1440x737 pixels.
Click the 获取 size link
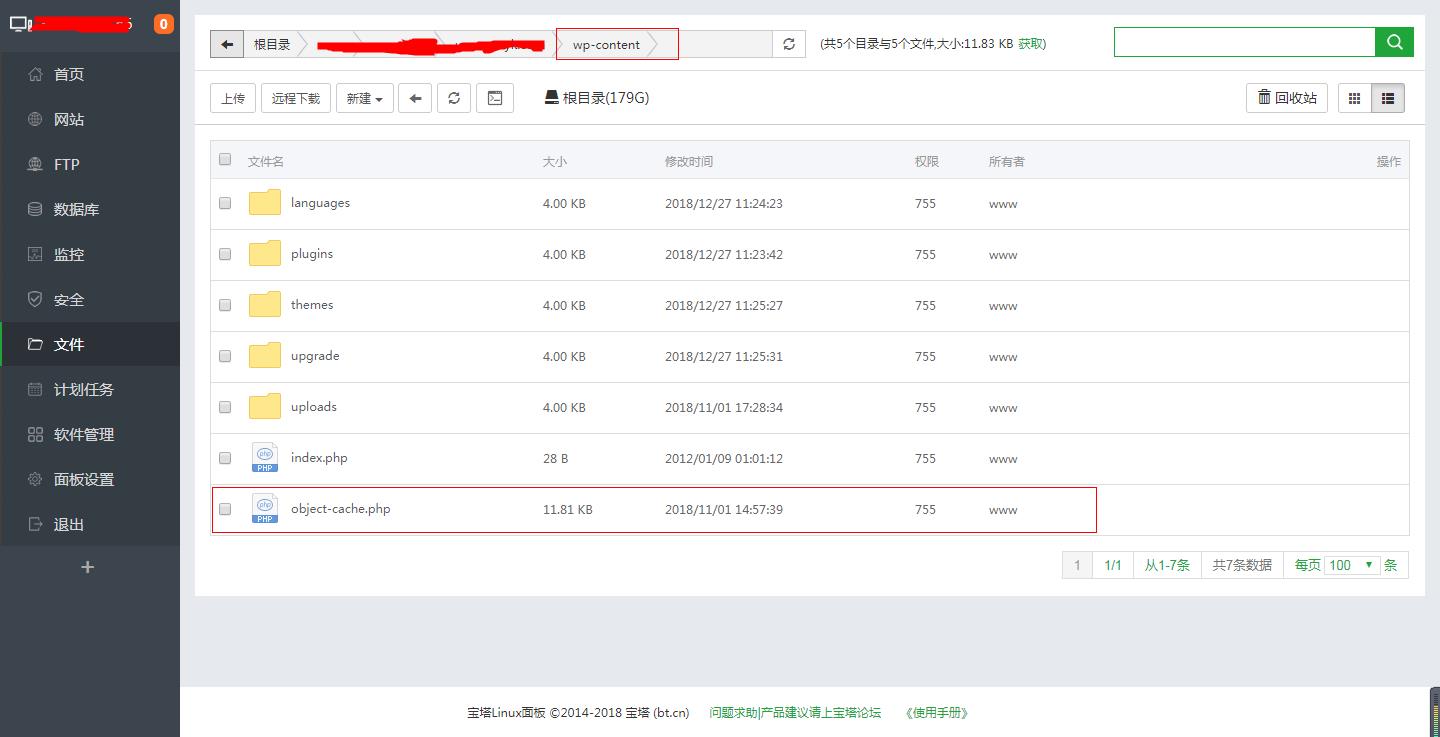[x=1031, y=44]
